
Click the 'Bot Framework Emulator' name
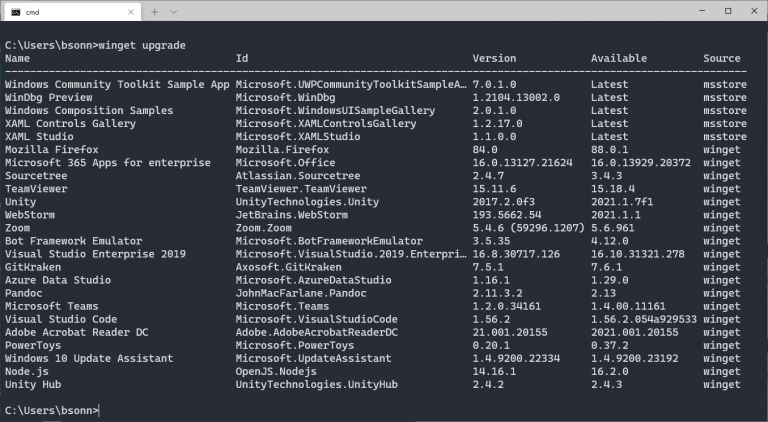tap(73, 241)
